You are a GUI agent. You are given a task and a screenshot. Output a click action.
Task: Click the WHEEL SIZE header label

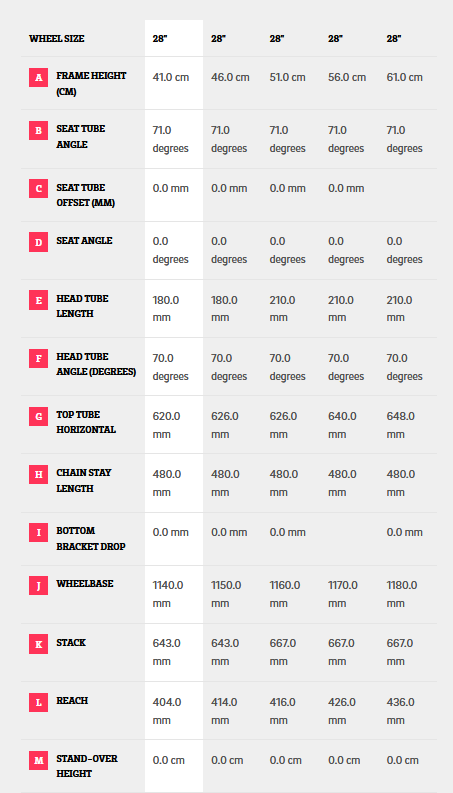tap(57, 38)
